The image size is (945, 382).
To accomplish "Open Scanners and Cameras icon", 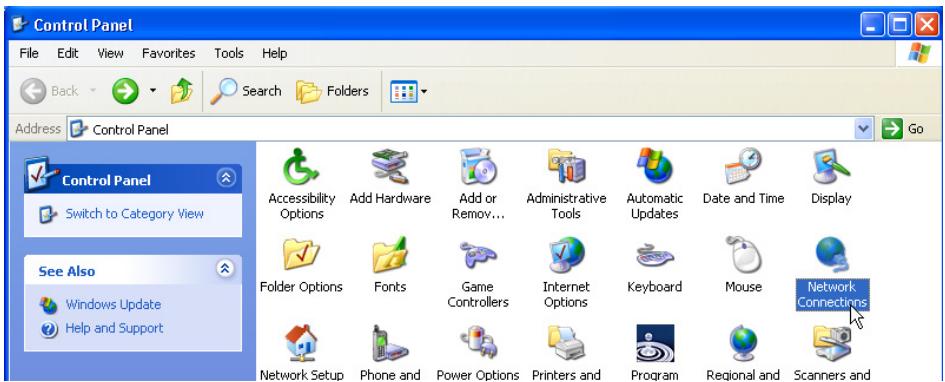I will tap(831, 343).
